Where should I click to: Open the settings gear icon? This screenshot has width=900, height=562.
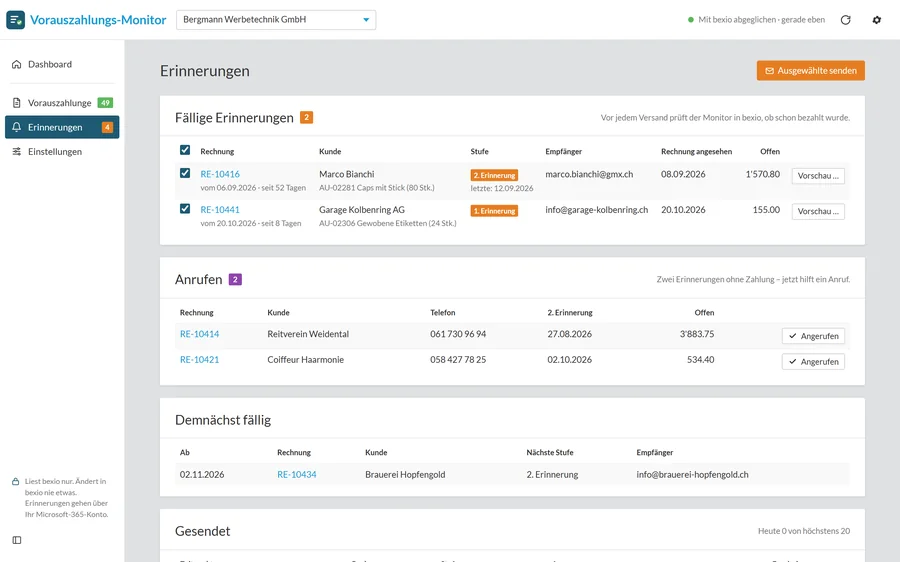pos(876,20)
